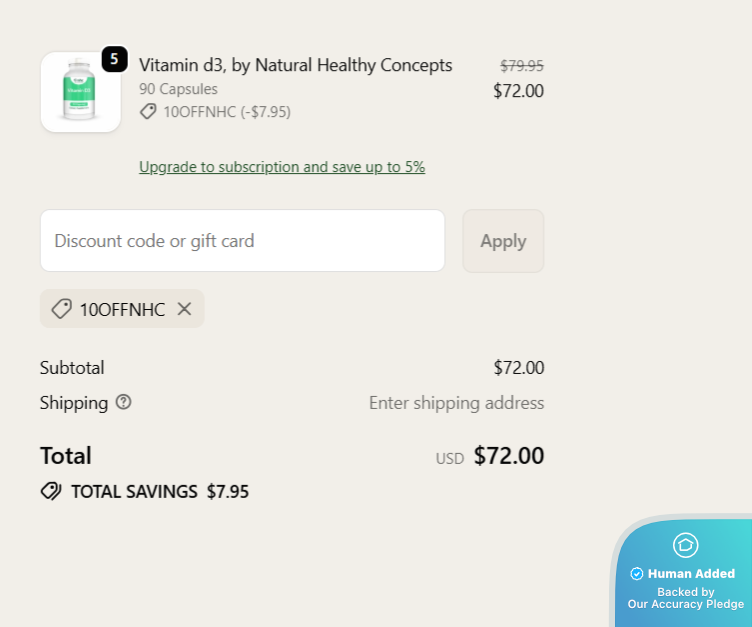Click the USD currency label

point(450,459)
